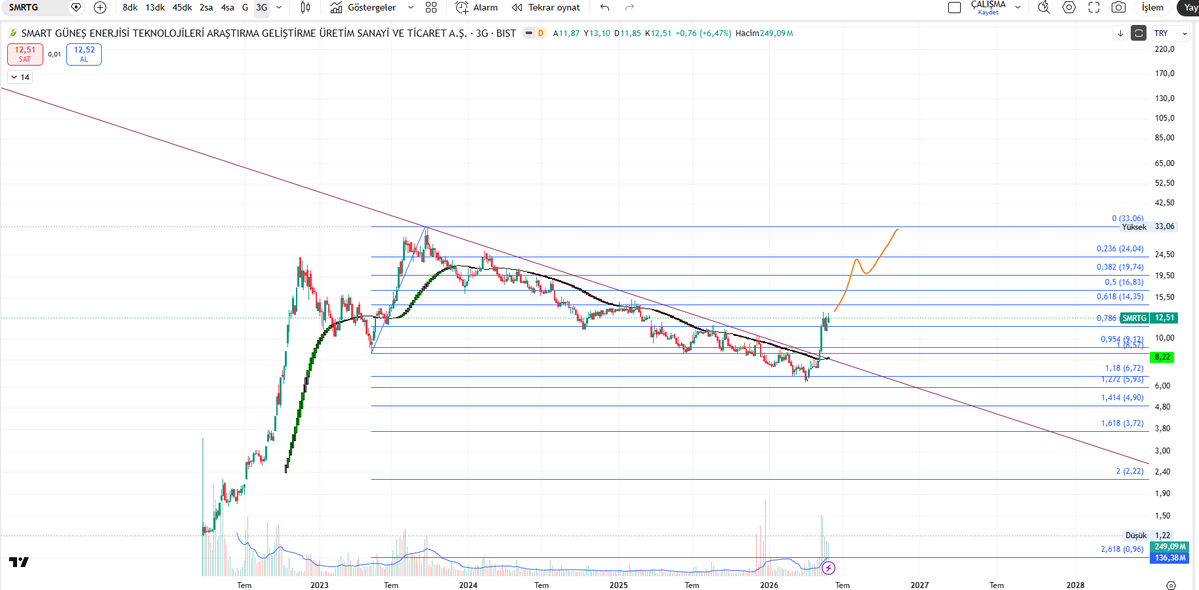
Task: Open Göstergeler indicators dialog
Action: click(362, 7)
